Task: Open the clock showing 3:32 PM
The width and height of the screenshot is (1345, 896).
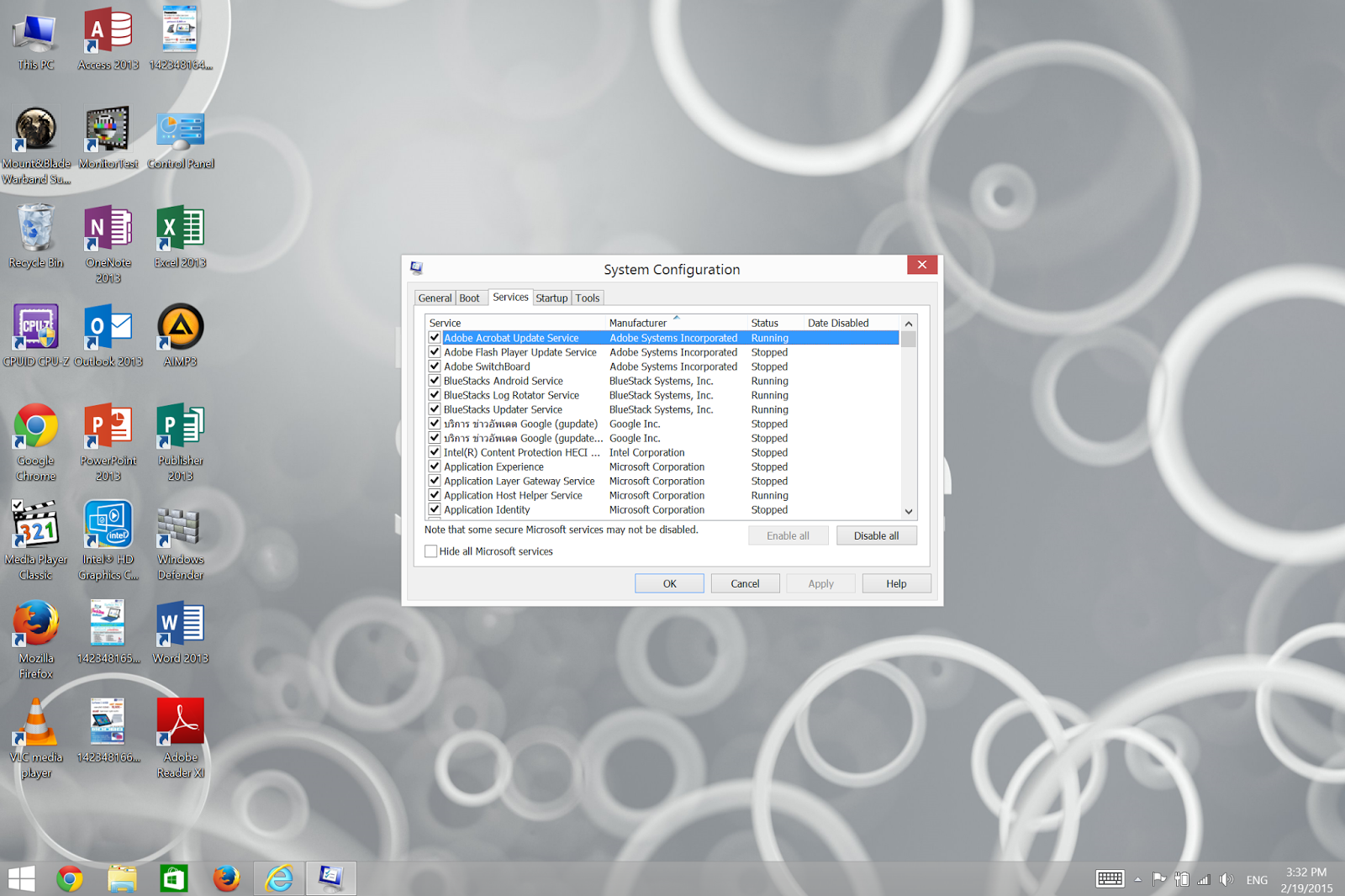Action: 1306,879
